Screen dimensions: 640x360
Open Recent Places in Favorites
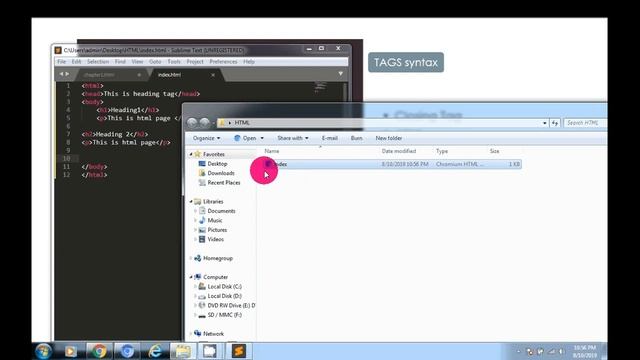224,182
